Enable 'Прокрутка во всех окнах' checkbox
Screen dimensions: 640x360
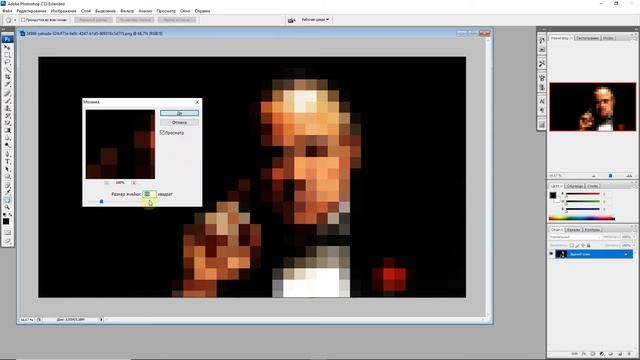23,20
